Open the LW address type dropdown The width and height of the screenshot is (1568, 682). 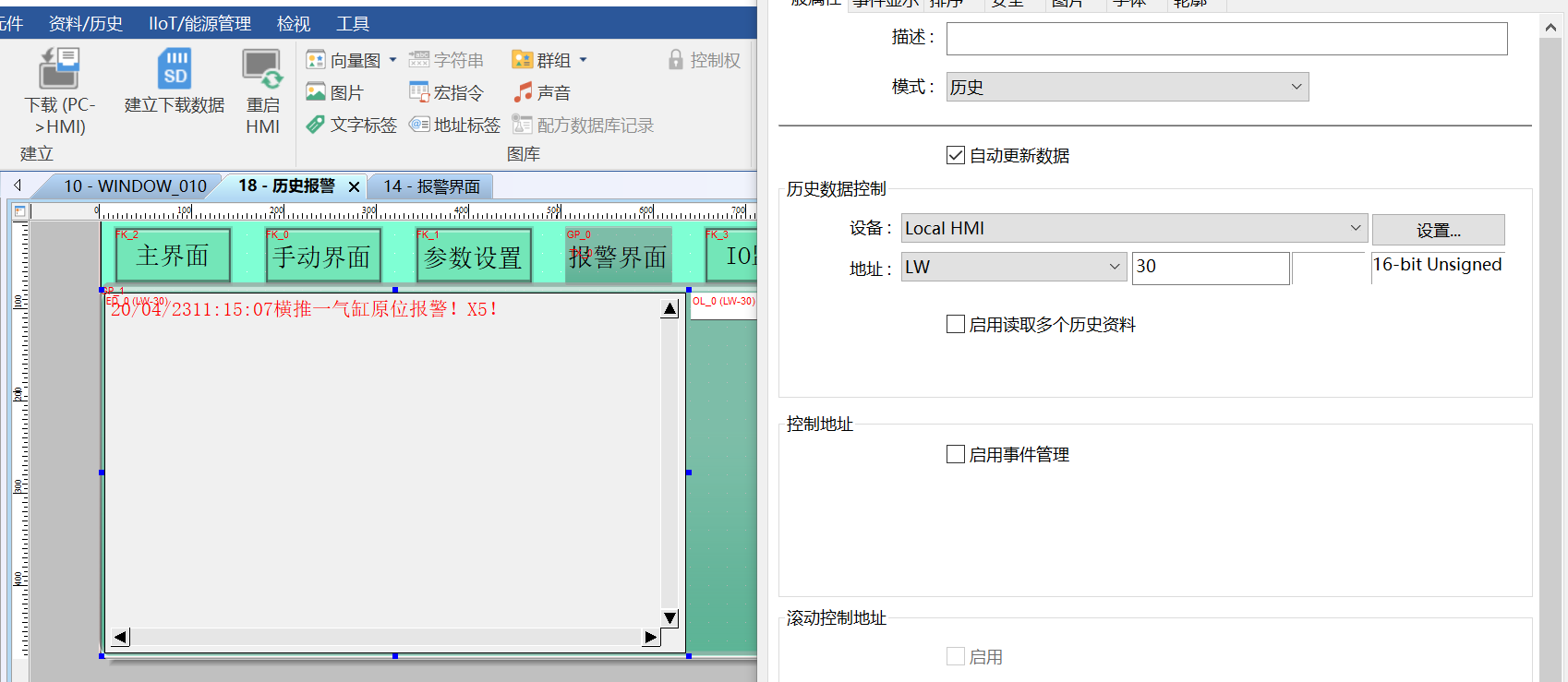click(x=1013, y=267)
